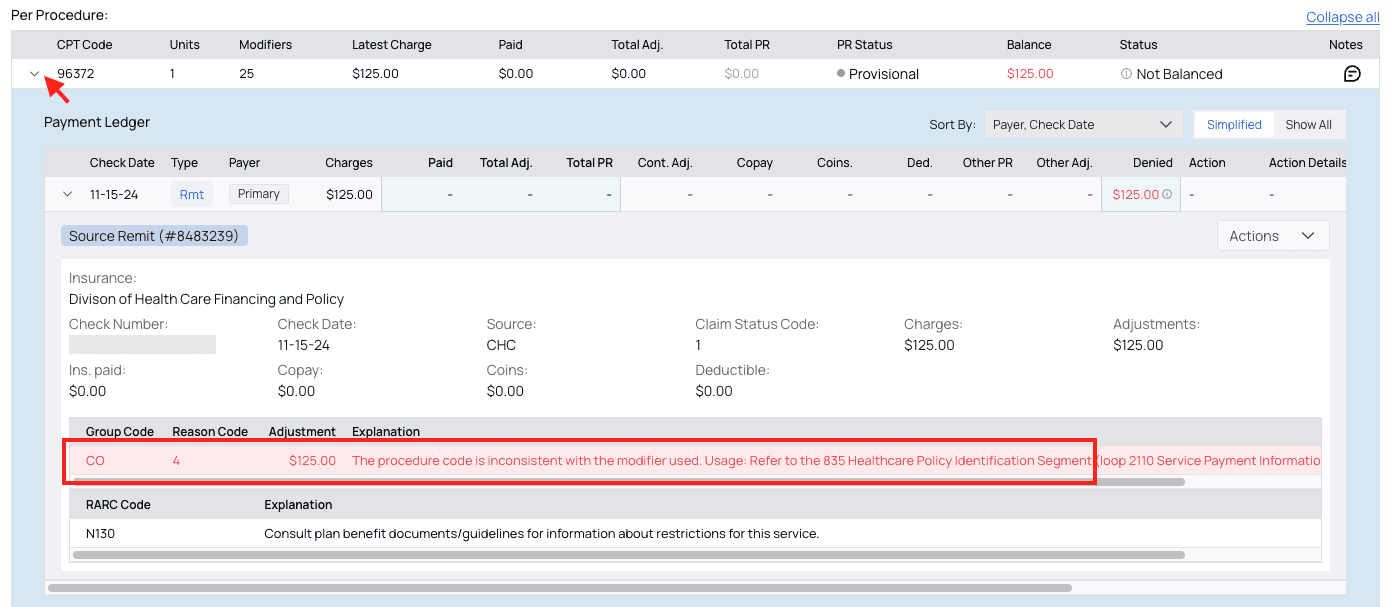1391x607 pixels.
Task: Click the Action Details column header
Action: [1308, 163]
